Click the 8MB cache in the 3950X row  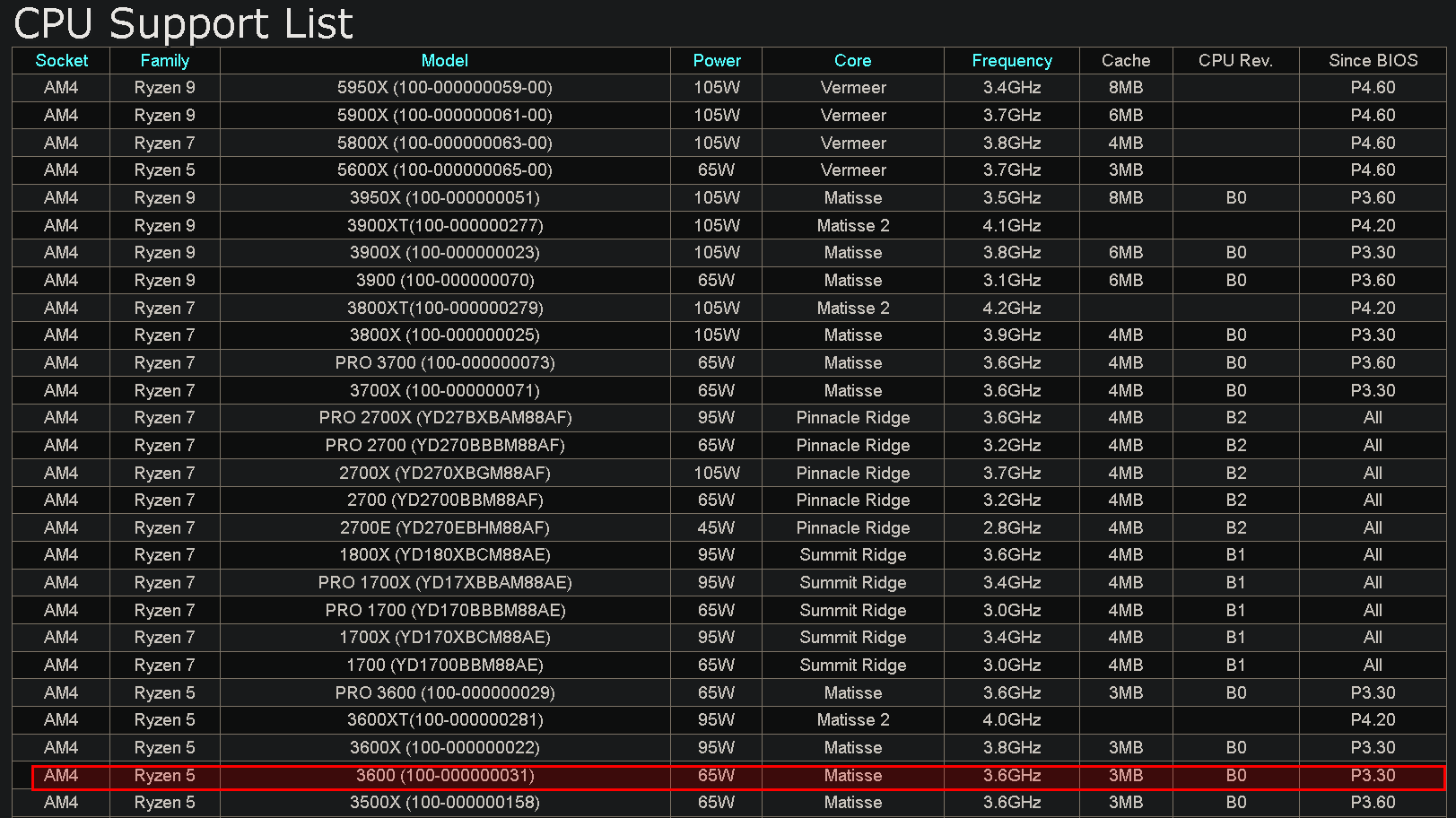pos(1126,198)
